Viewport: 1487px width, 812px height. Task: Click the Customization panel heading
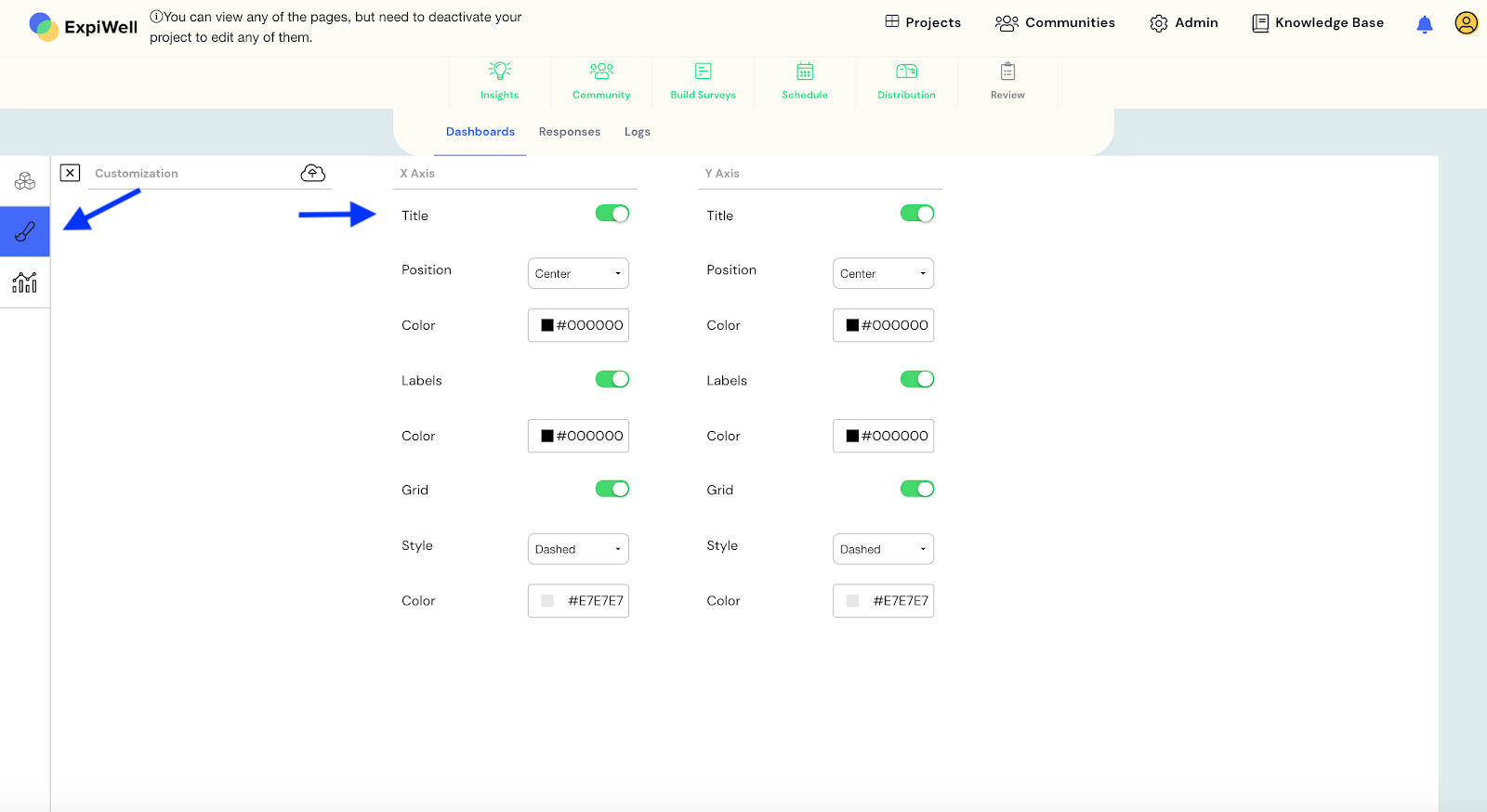pyautogui.click(x=137, y=174)
